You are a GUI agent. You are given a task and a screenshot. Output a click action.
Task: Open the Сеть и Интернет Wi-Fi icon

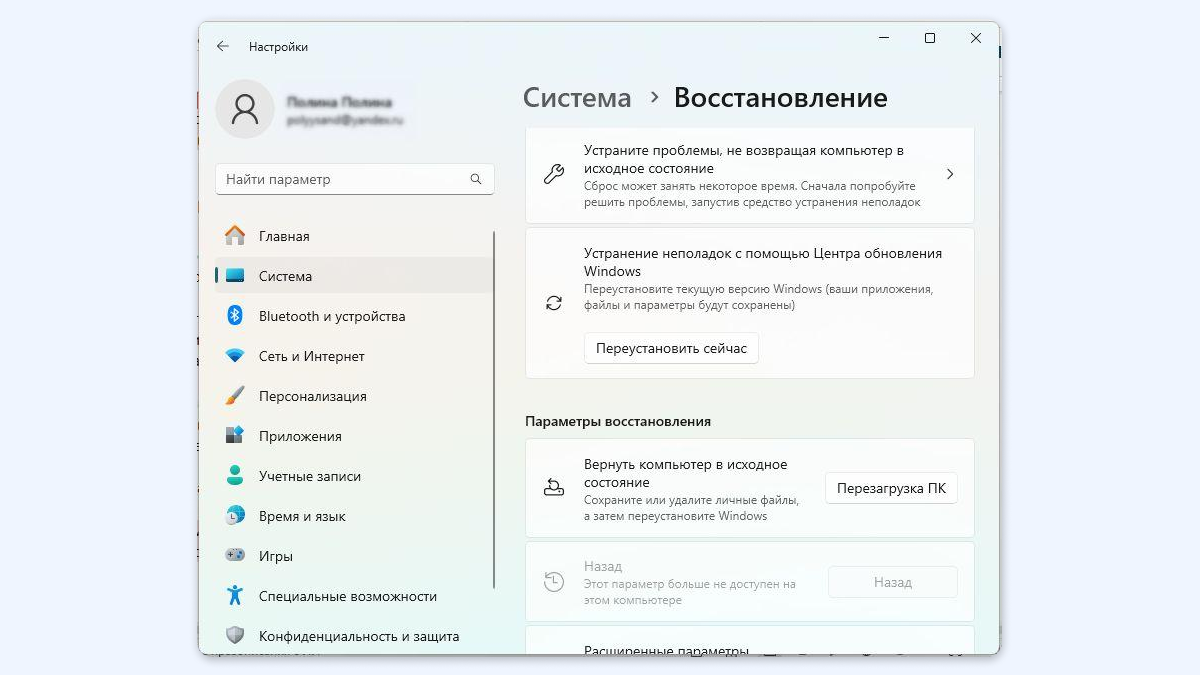point(235,356)
